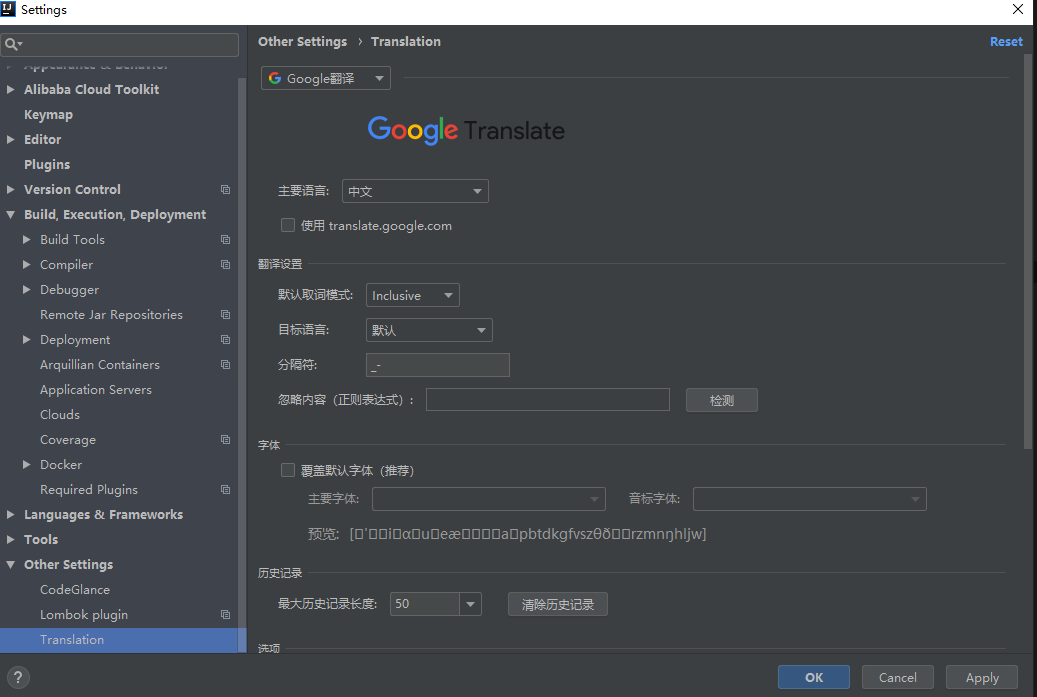Open the primary language 中文 dropdown
The image size is (1037, 697).
click(x=415, y=191)
